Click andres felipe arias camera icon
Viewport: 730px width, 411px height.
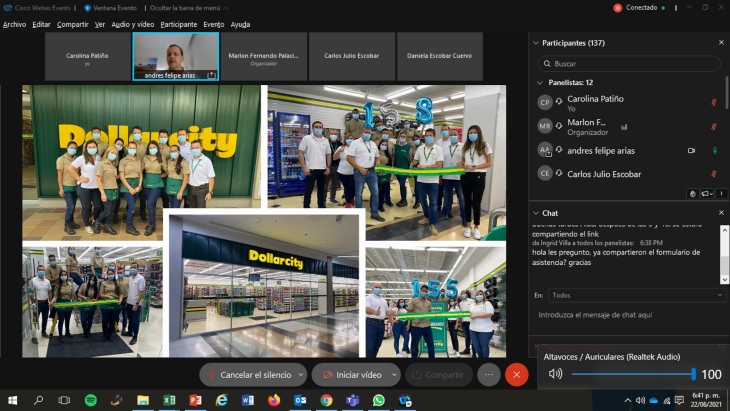click(x=691, y=151)
